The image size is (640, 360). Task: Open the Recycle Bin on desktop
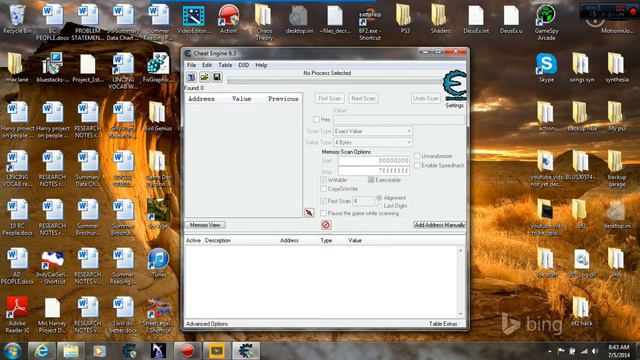click(x=17, y=20)
